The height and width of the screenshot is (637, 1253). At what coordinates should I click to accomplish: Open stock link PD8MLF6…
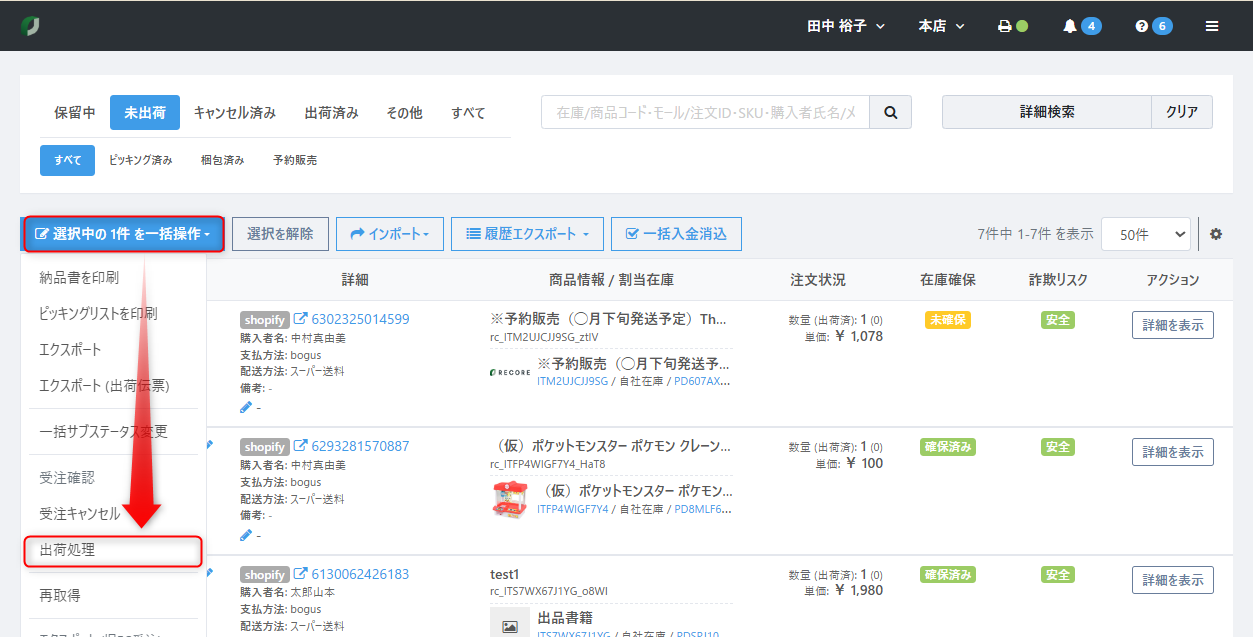coord(702,509)
